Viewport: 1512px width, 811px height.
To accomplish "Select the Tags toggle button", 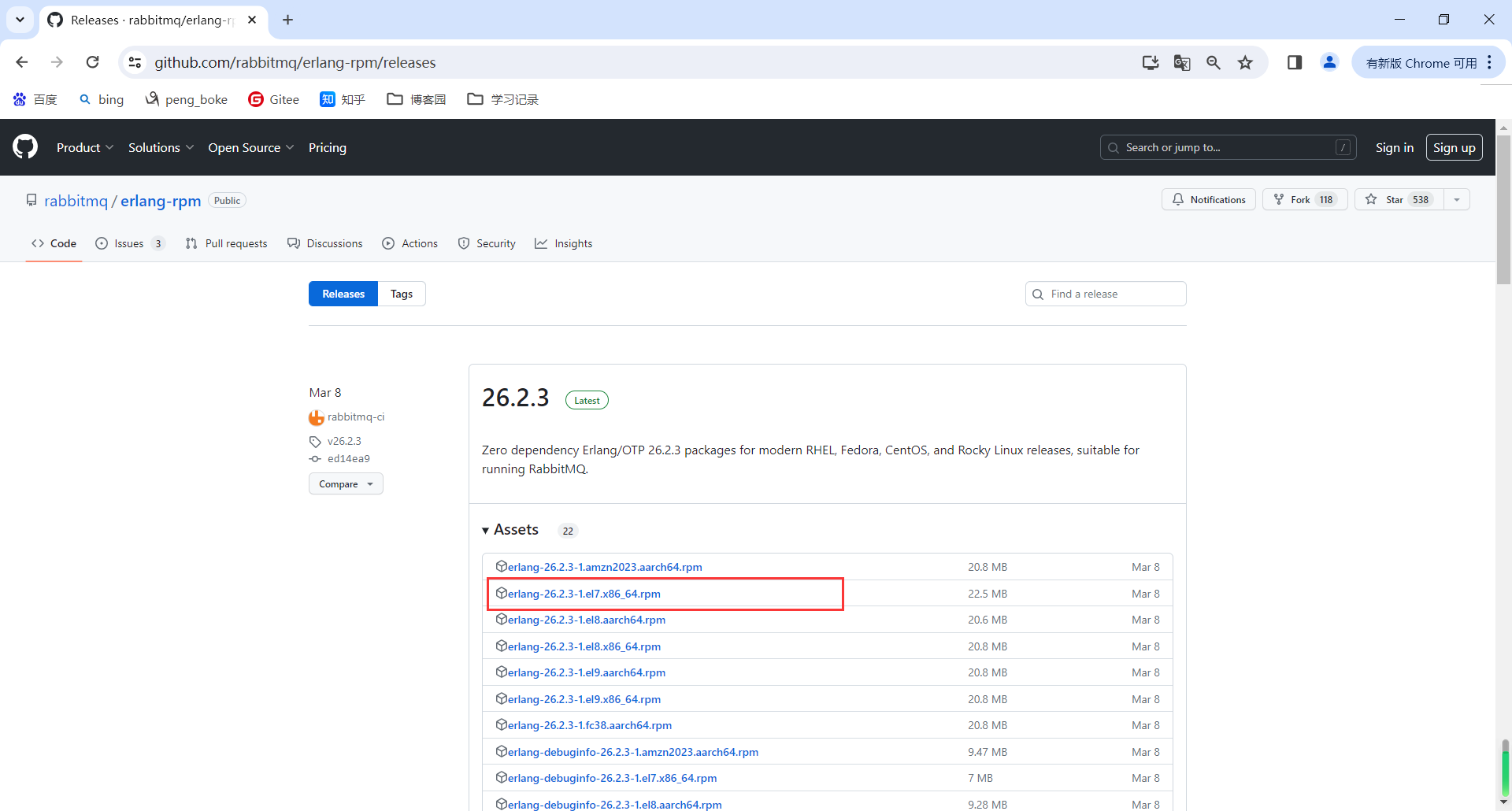I will tap(402, 294).
